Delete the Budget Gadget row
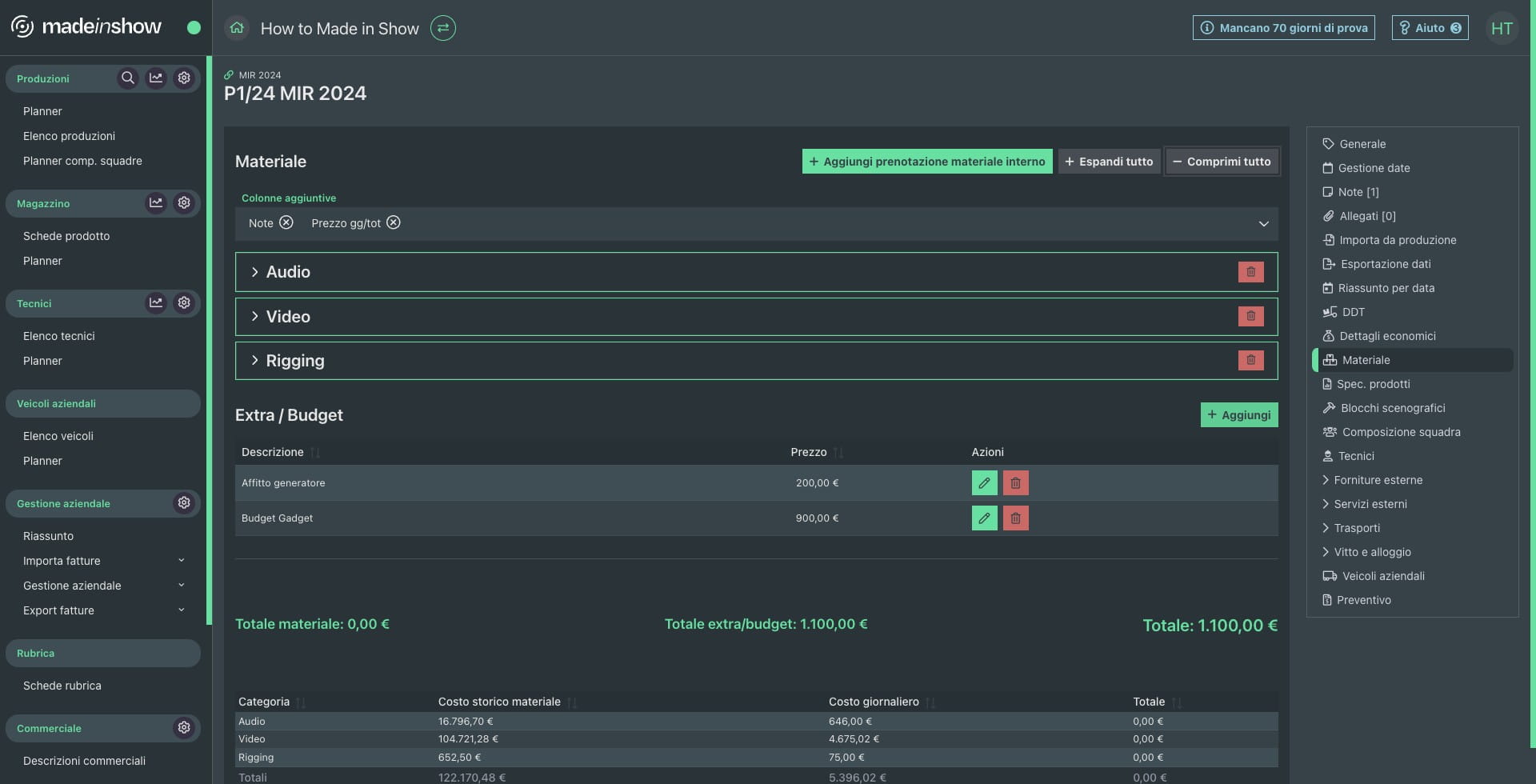This screenshot has width=1536, height=784. (1016, 518)
